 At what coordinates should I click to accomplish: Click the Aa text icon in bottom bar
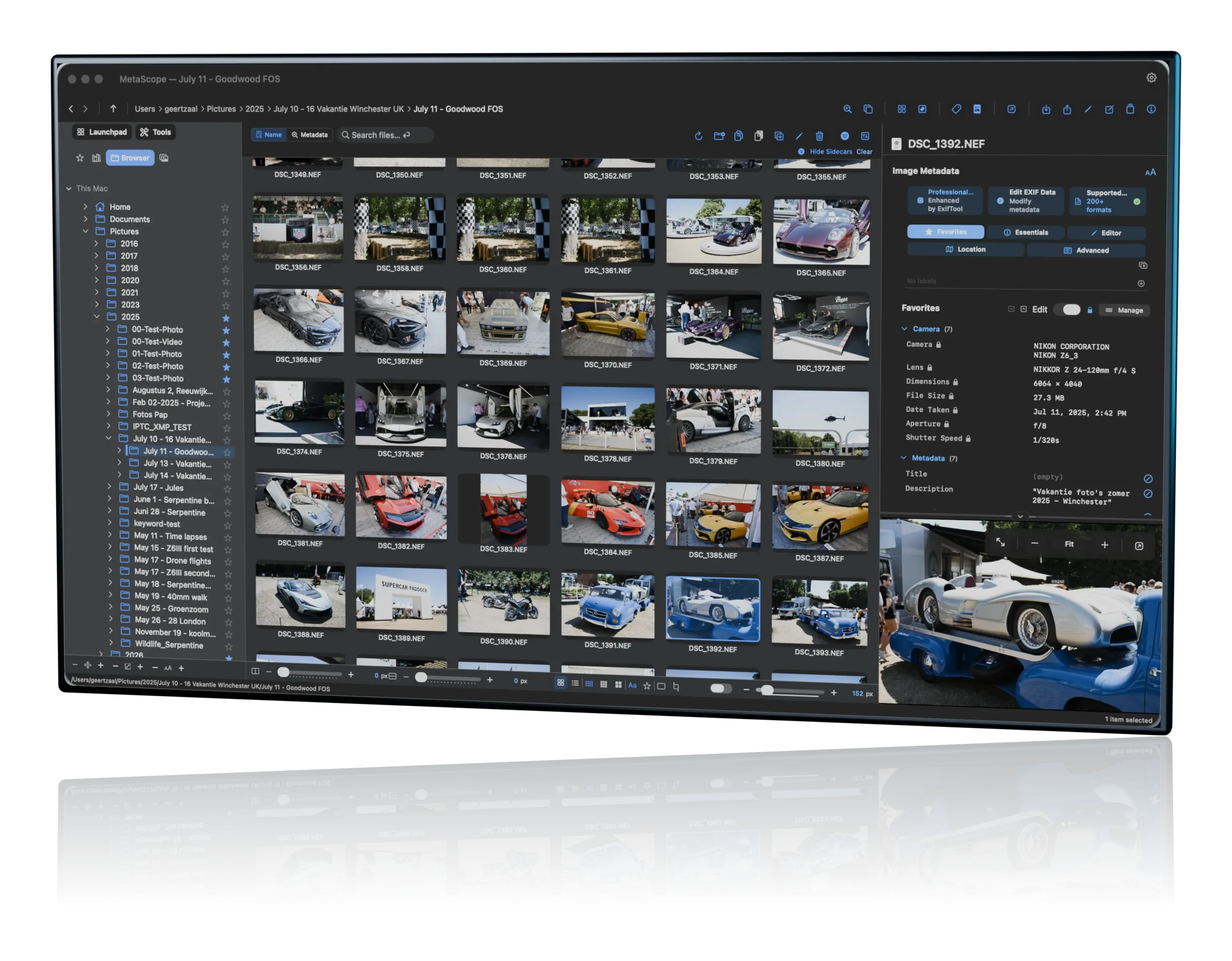(x=632, y=685)
